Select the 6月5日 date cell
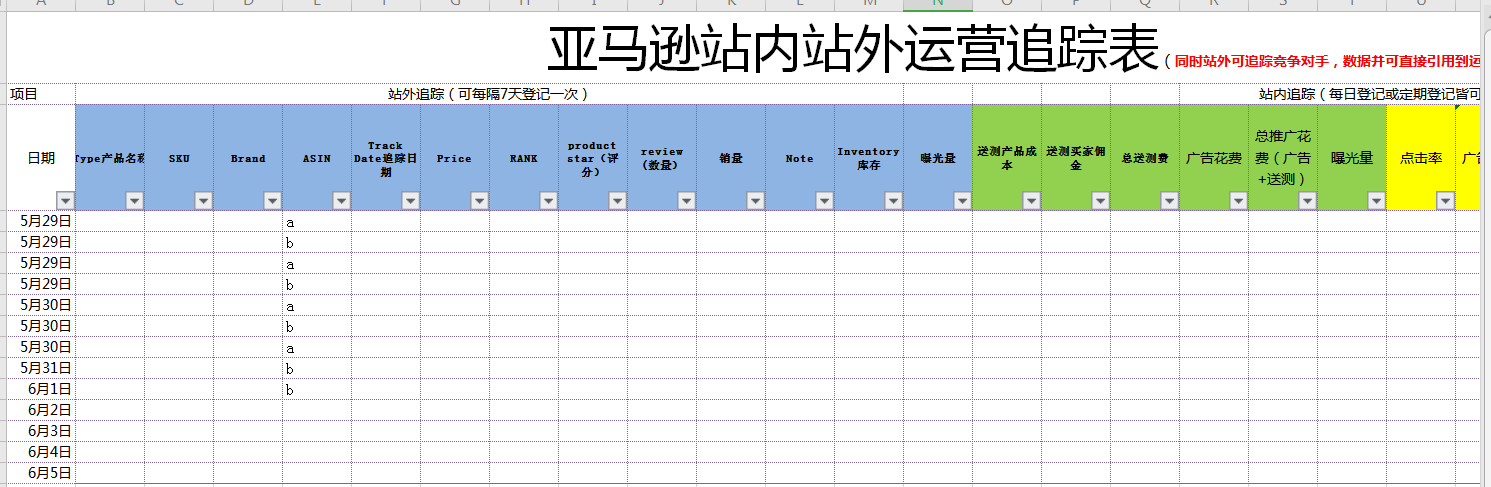The image size is (1491, 487). click(x=40, y=473)
